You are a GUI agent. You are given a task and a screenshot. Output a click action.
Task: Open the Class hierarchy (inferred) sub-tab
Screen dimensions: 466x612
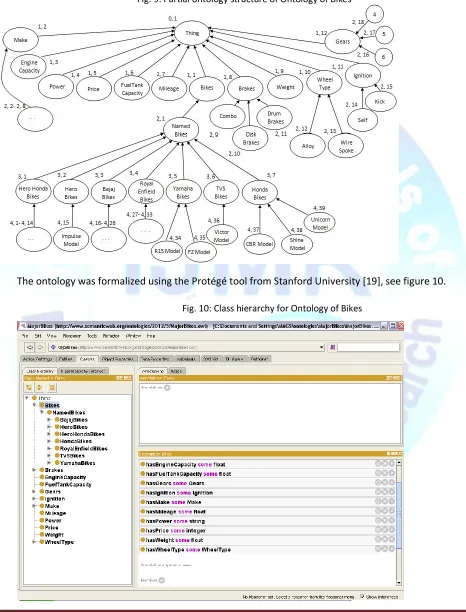pyautogui.click(x=83, y=371)
